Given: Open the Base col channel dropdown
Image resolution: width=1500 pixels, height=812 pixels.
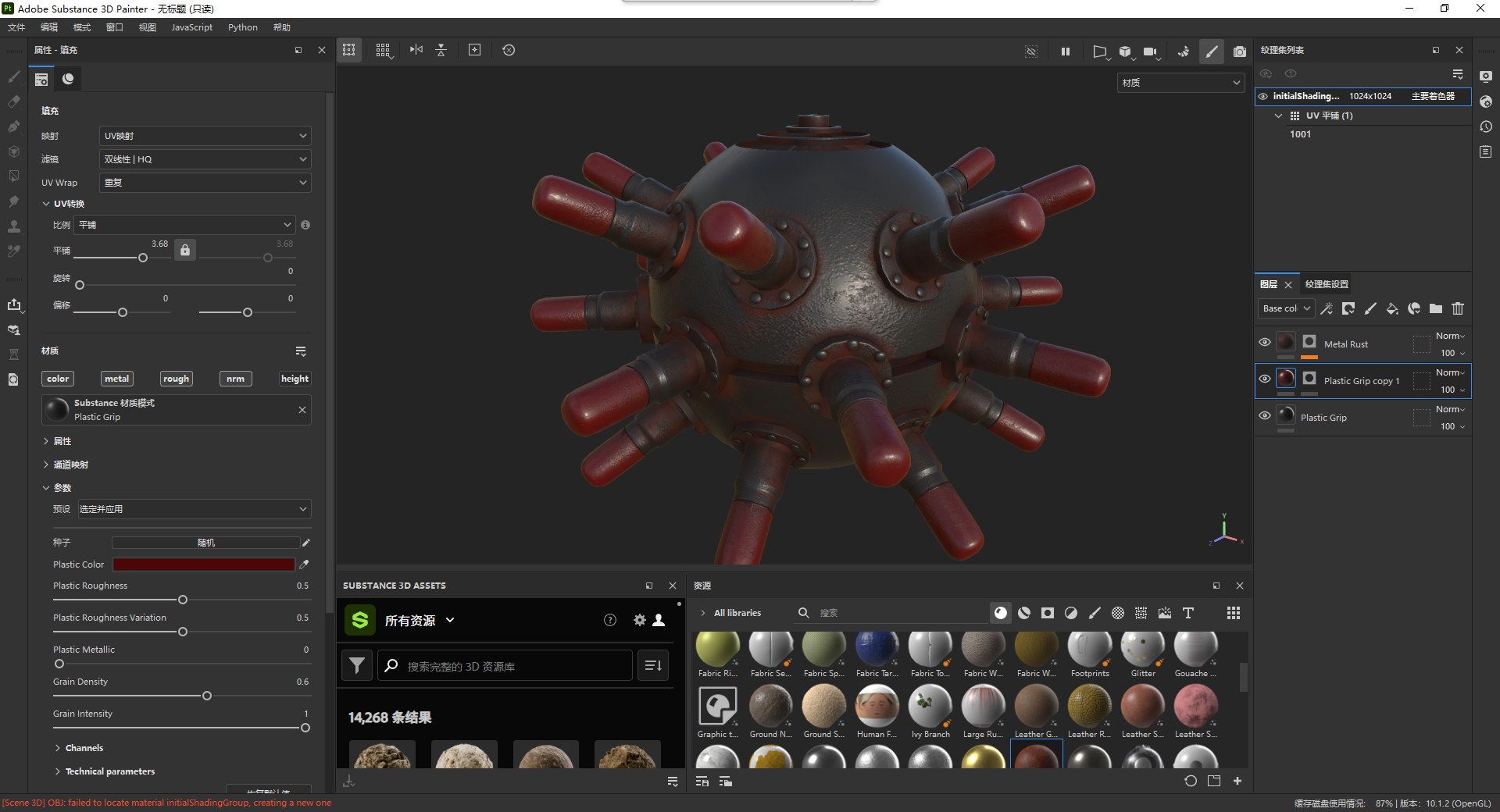Looking at the screenshot, I should [x=1286, y=308].
